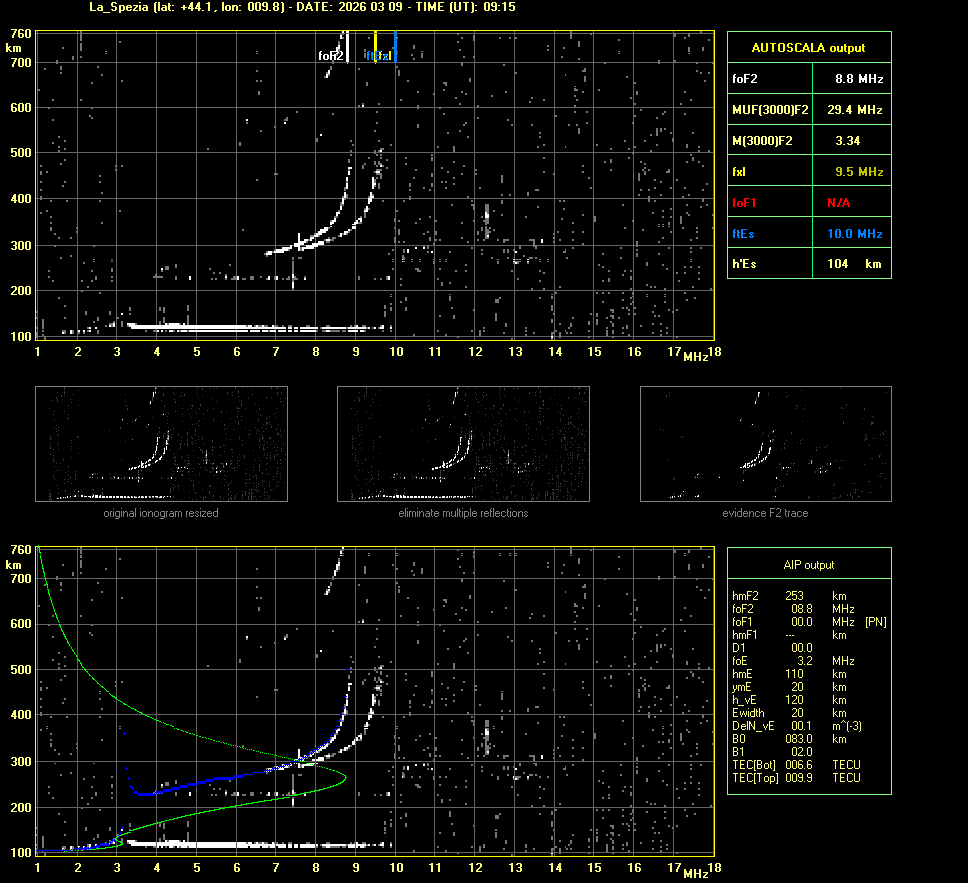Viewport: 968px width, 883px height.
Task: Select the "eliminate multiple reflections" thumbnail
Action: (463, 444)
